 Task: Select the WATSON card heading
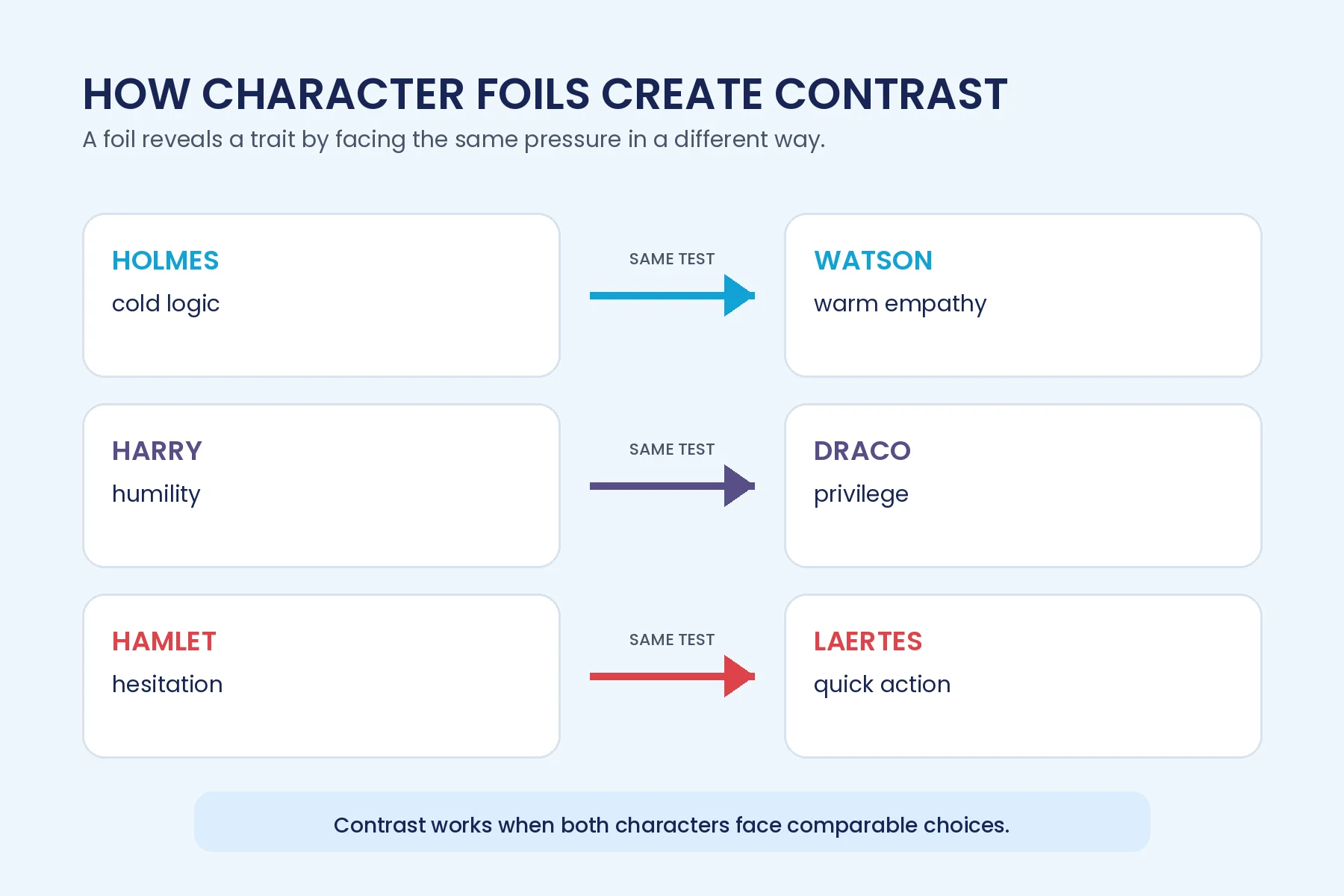(x=873, y=261)
